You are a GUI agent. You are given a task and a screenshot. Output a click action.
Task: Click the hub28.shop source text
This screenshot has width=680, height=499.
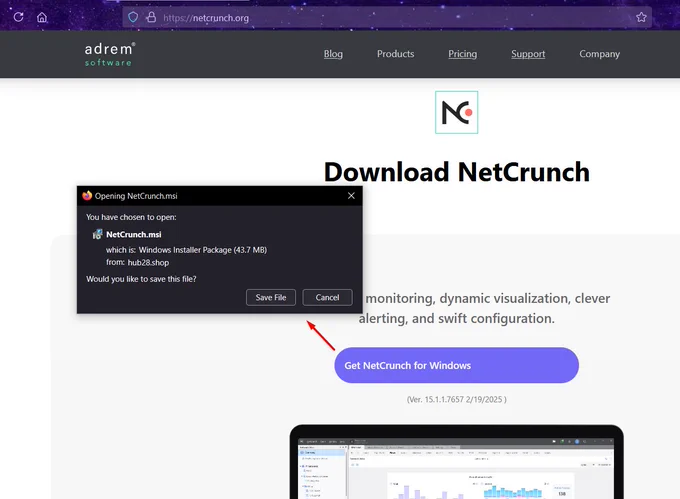click(x=148, y=262)
